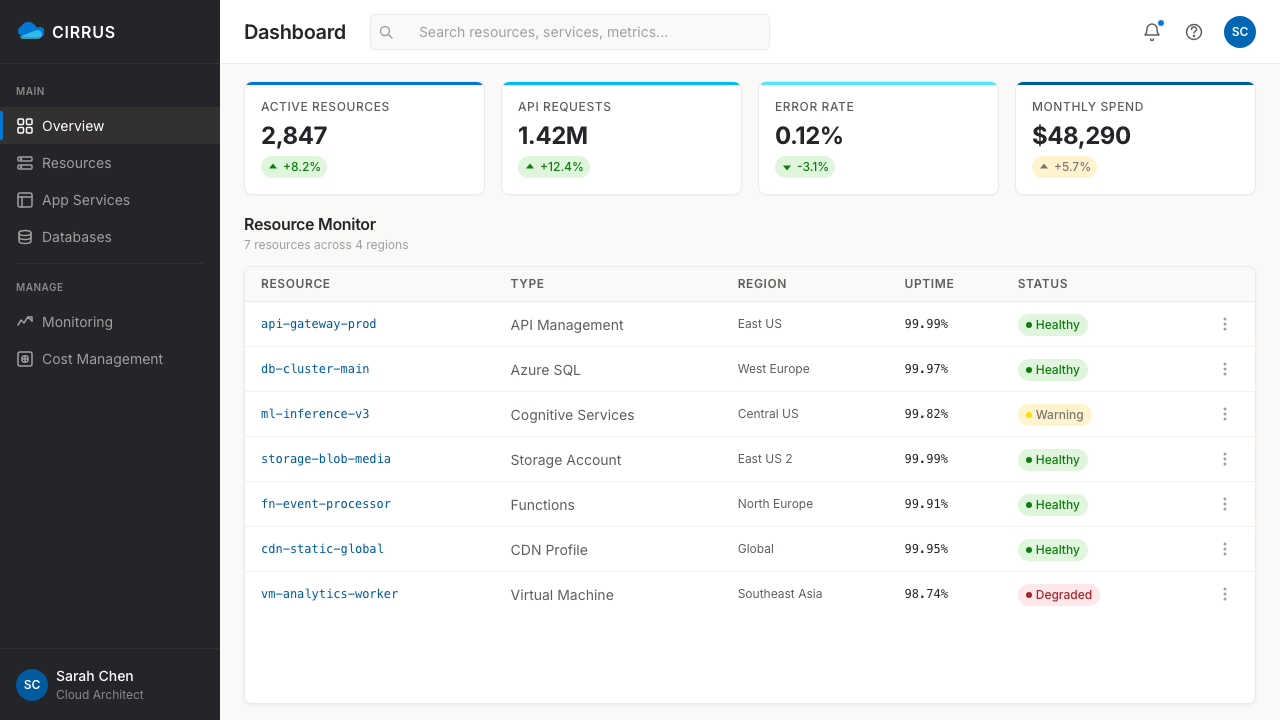This screenshot has width=1280, height=720.
Task: Open actions menu for ml-inference-v3
Action: [x=1225, y=414]
